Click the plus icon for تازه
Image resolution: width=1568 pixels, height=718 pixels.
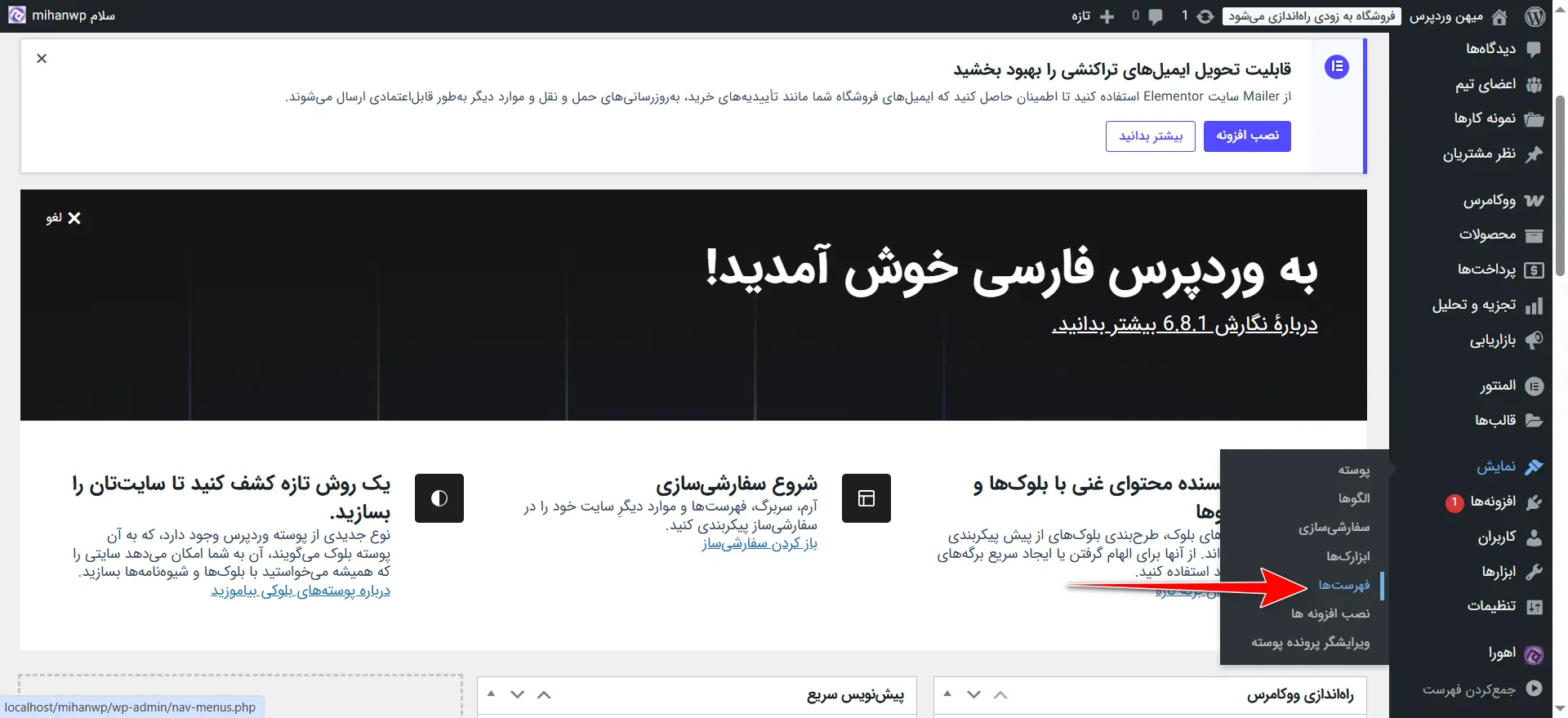pos(1107,16)
